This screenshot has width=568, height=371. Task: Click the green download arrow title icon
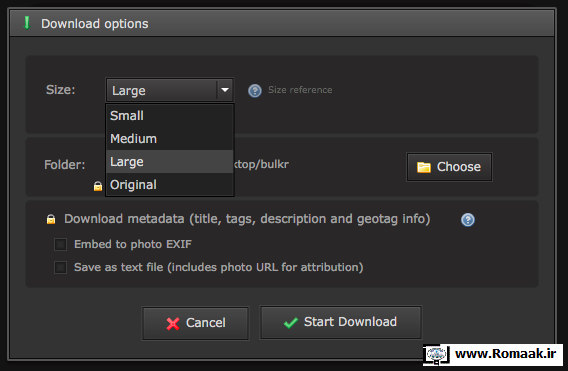26,23
